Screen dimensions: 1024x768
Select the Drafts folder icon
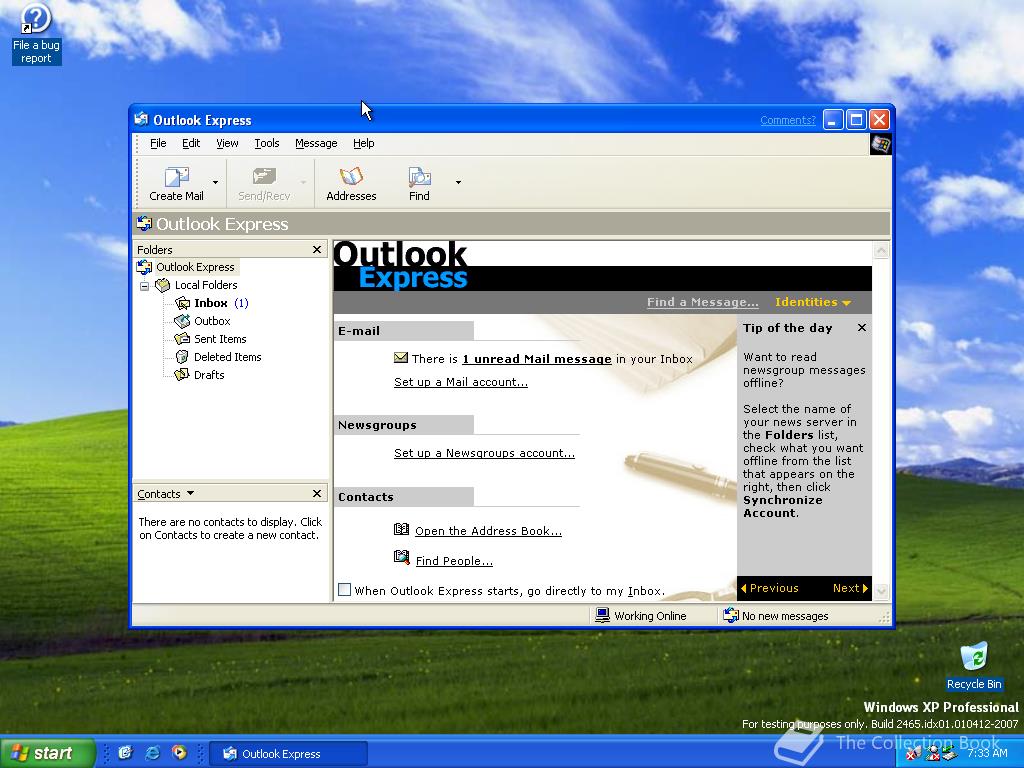(x=182, y=375)
